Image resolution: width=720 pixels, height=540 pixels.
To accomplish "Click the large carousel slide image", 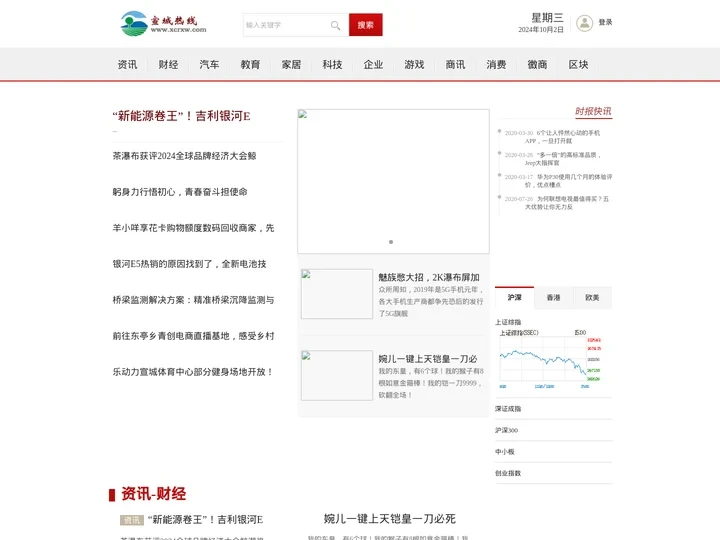I will pyautogui.click(x=394, y=181).
